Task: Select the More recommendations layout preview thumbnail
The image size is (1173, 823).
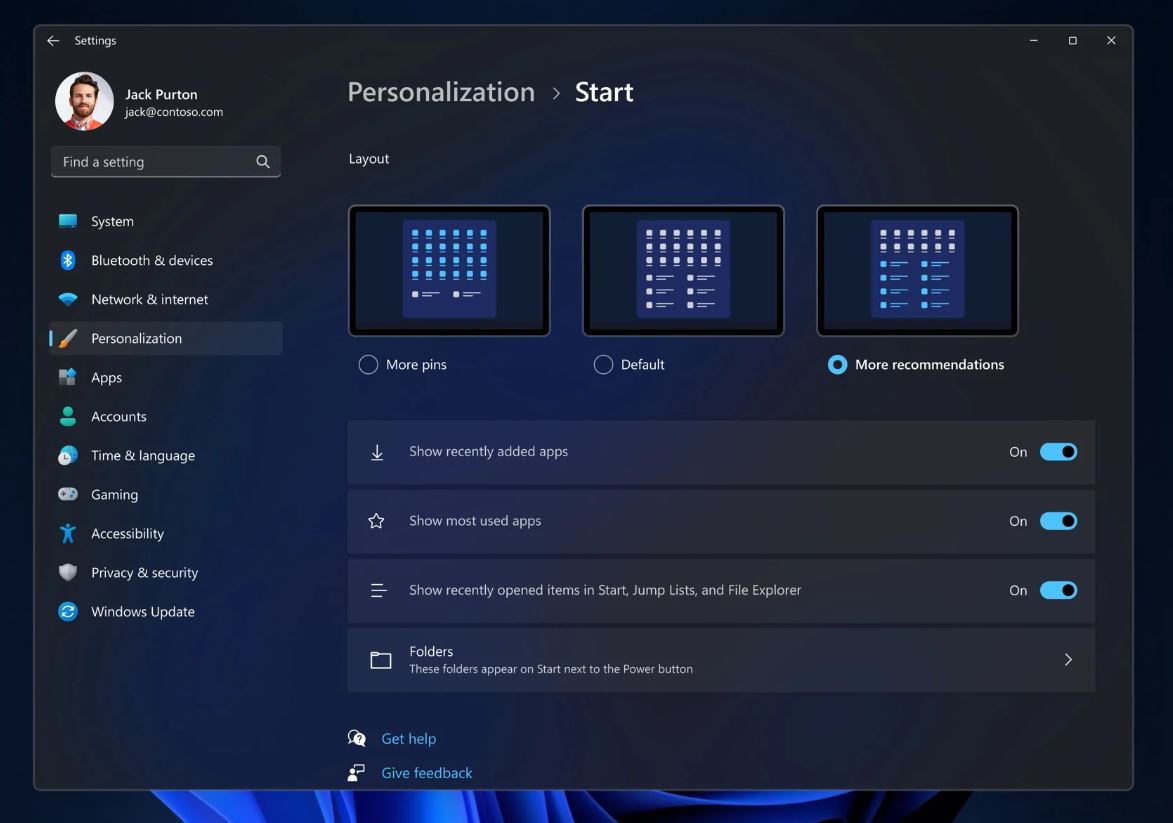Action: pos(917,271)
